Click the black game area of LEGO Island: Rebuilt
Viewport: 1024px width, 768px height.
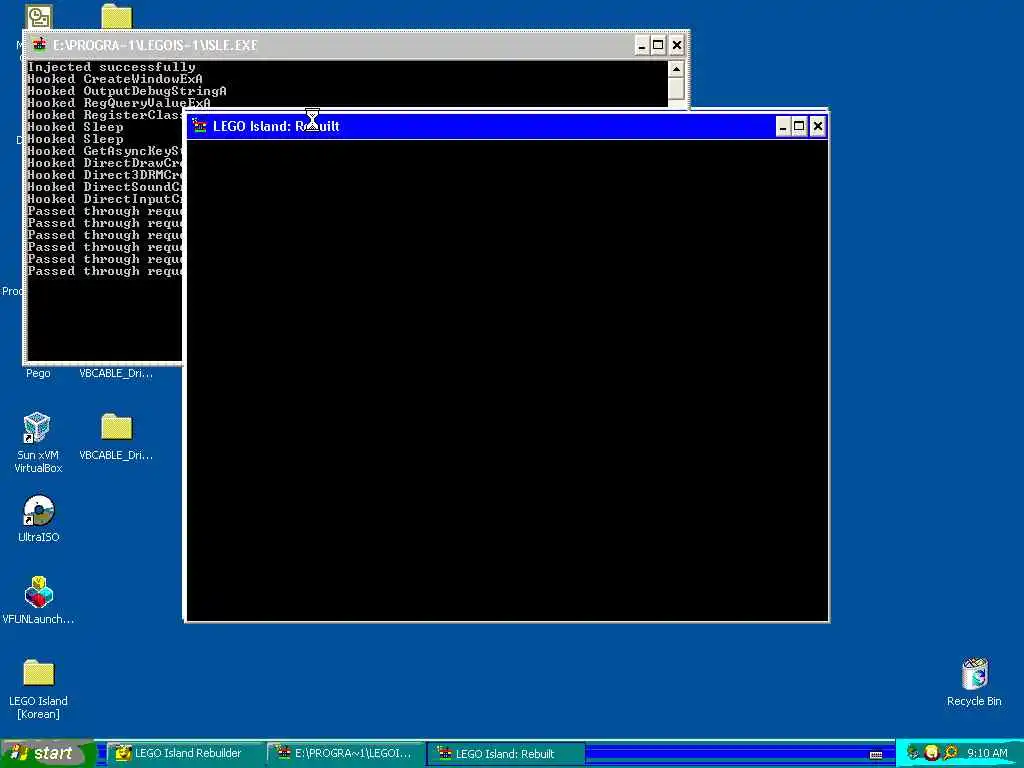point(507,380)
